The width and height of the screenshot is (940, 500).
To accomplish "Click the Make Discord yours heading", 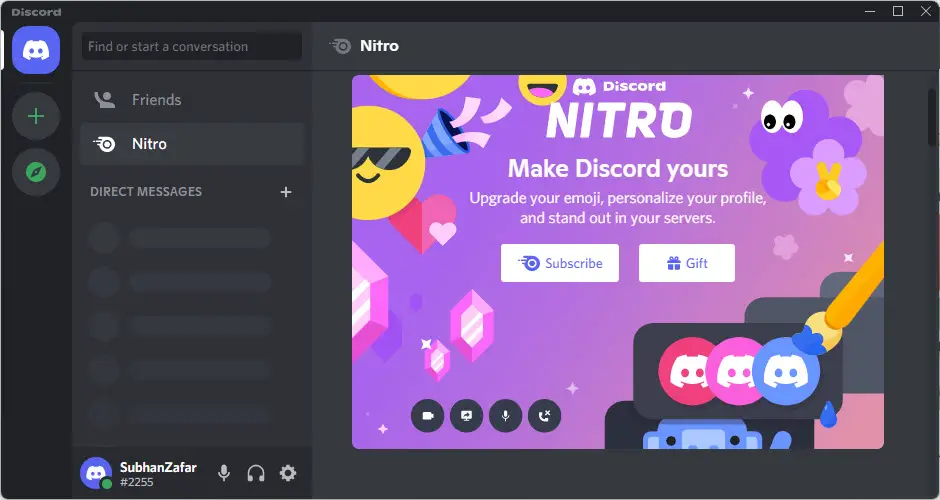I will click(x=618, y=168).
